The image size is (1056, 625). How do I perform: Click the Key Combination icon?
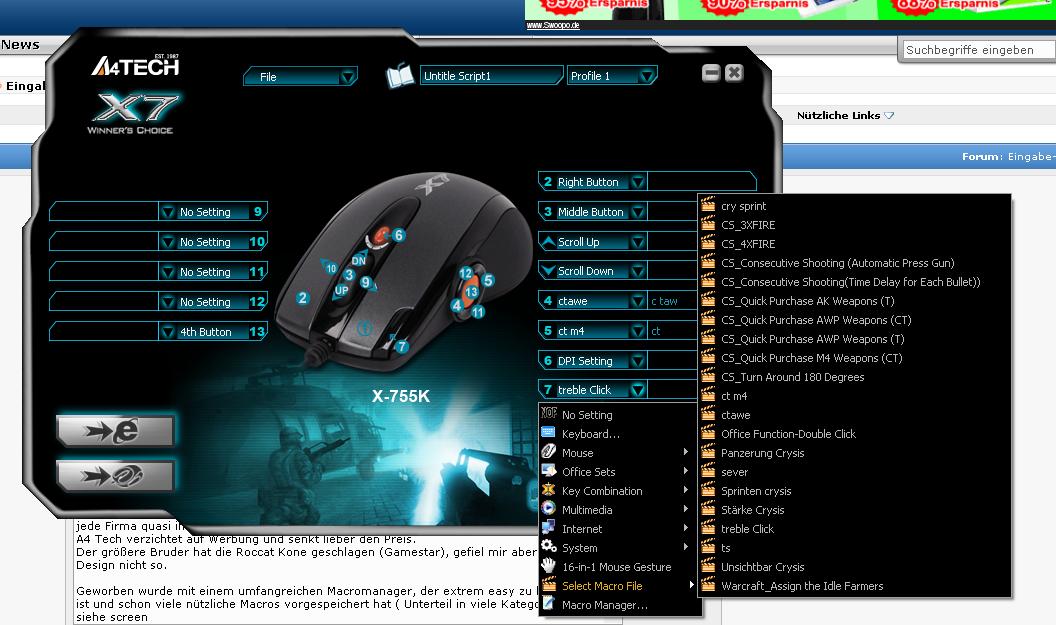[549, 490]
